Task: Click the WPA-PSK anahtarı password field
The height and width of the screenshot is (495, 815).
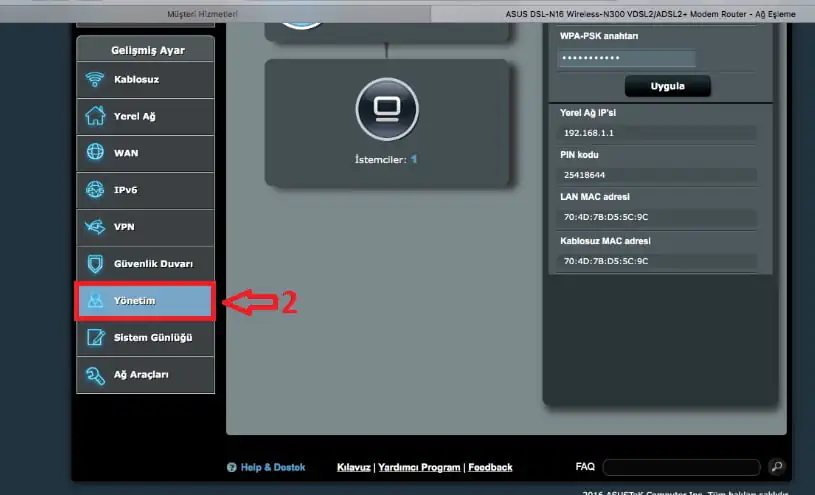Action: pos(626,58)
